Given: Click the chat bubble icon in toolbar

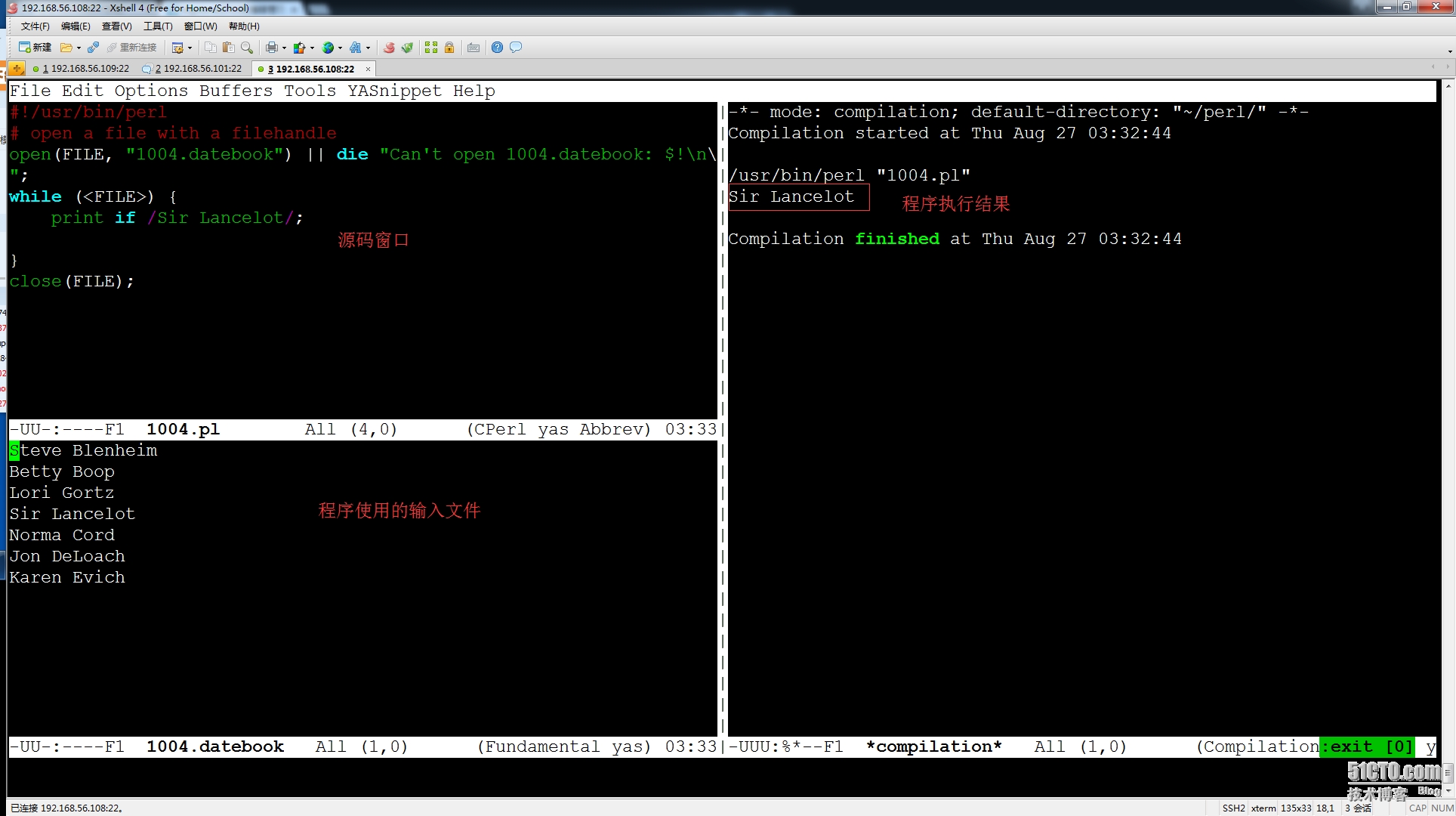Looking at the screenshot, I should (x=516, y=47).
